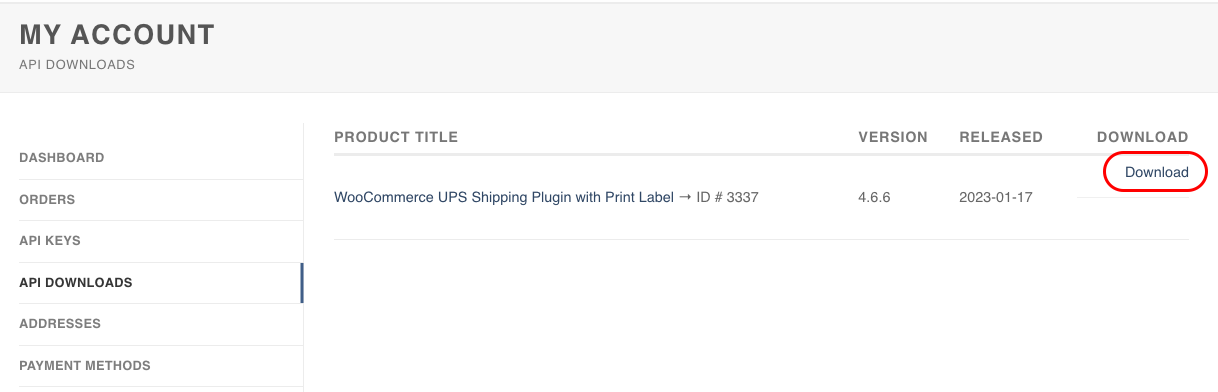The image size is (1218, 392).
Task: Click the API Downloads subtitle under heading
Action: click(77, 65)
